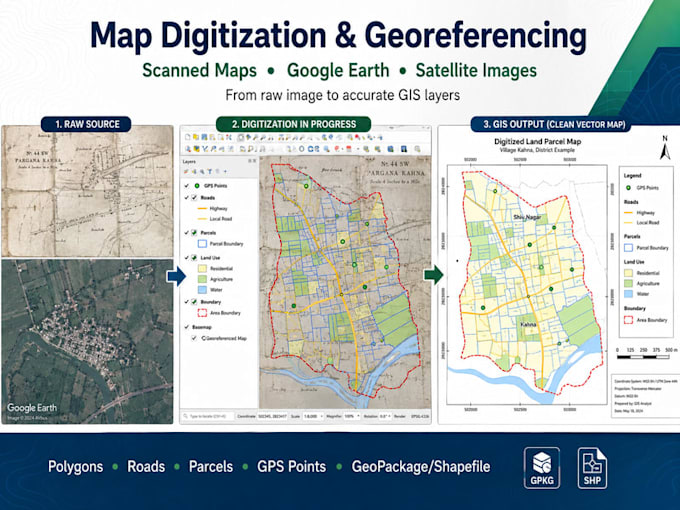Uncheck the Parcels layer group checkbox
Image resolution: width=680 pixels, height=510 pixels.
(194, 233)
